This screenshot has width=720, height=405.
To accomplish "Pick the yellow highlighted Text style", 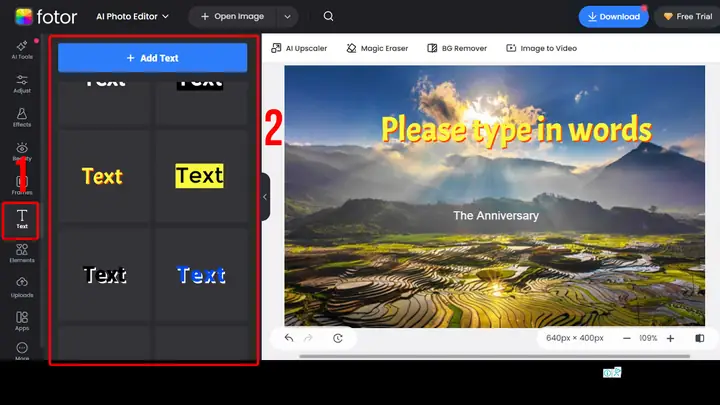I will [200, 176].
